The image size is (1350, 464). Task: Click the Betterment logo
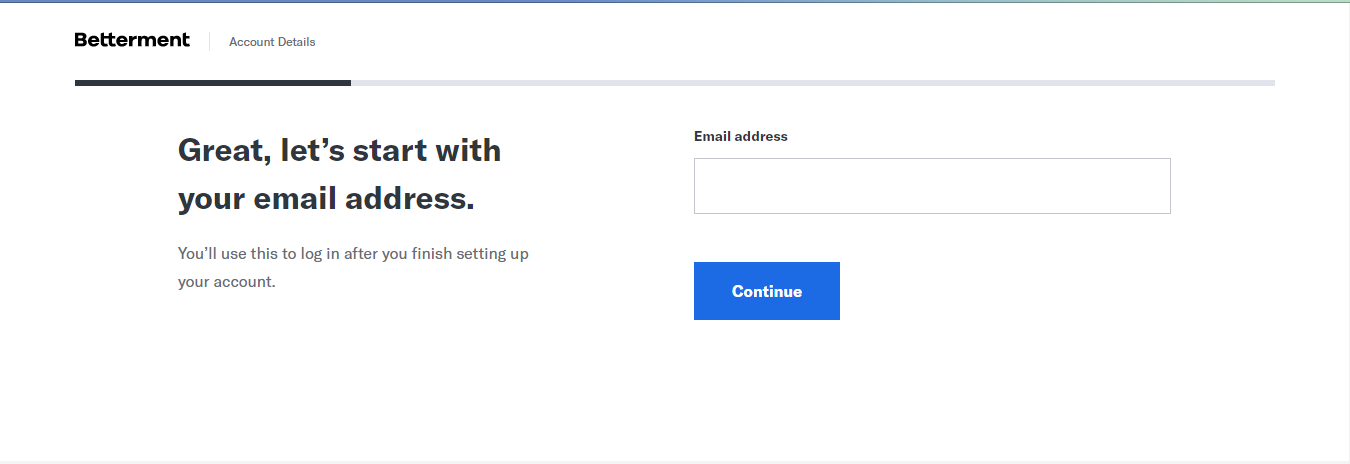(x=132, y=41)
